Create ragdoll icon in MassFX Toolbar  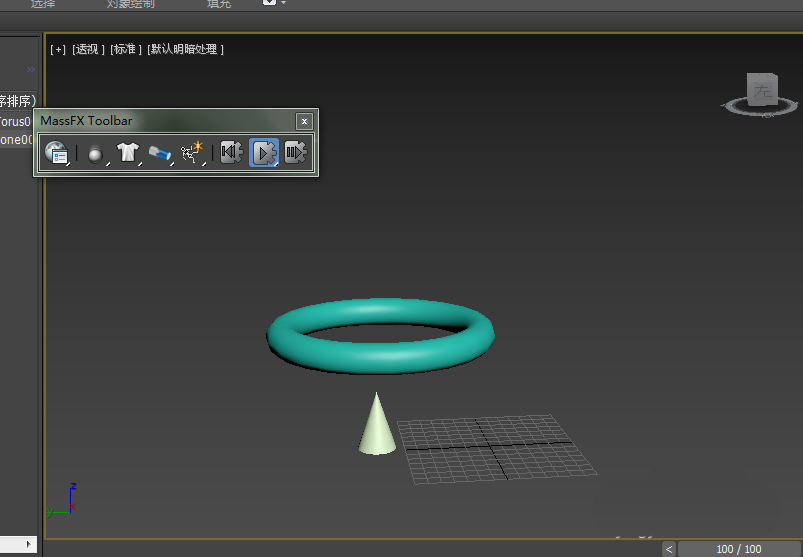coord(193,153)
